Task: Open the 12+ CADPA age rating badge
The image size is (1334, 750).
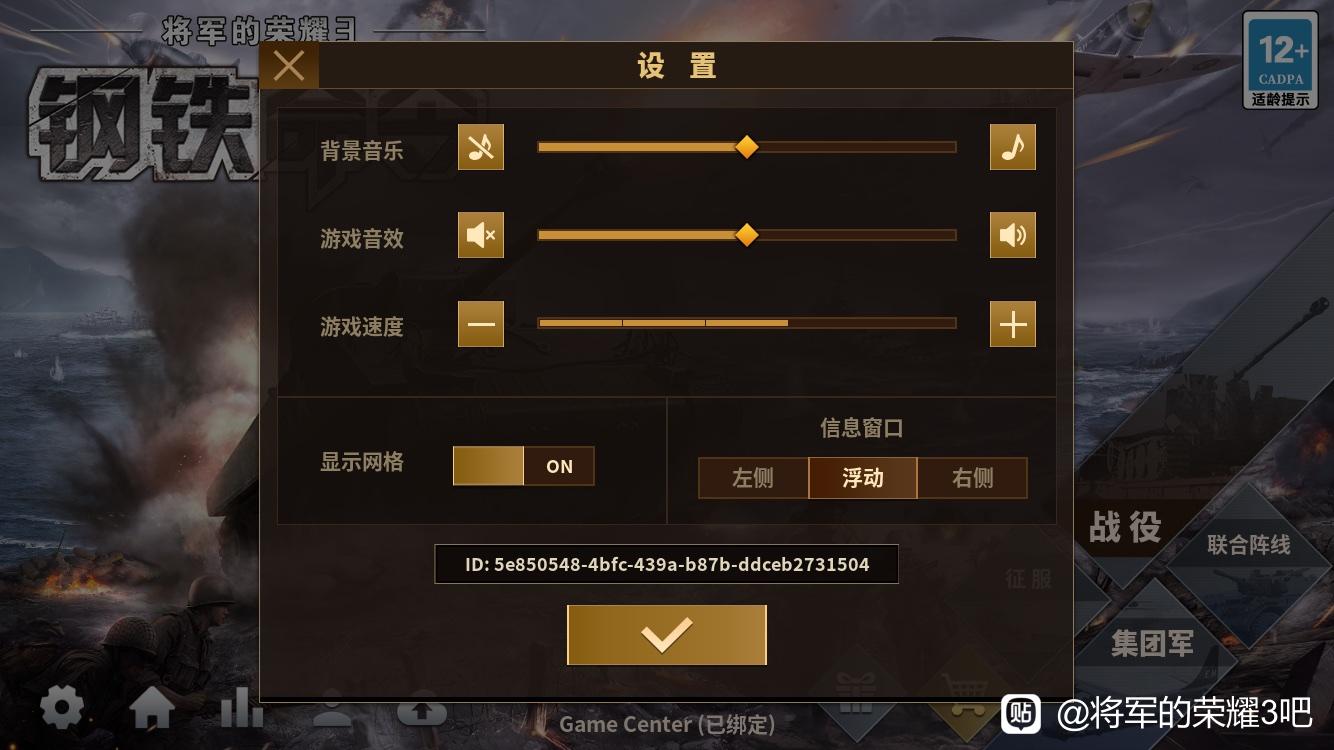Action: click(x=1281, y=61)
